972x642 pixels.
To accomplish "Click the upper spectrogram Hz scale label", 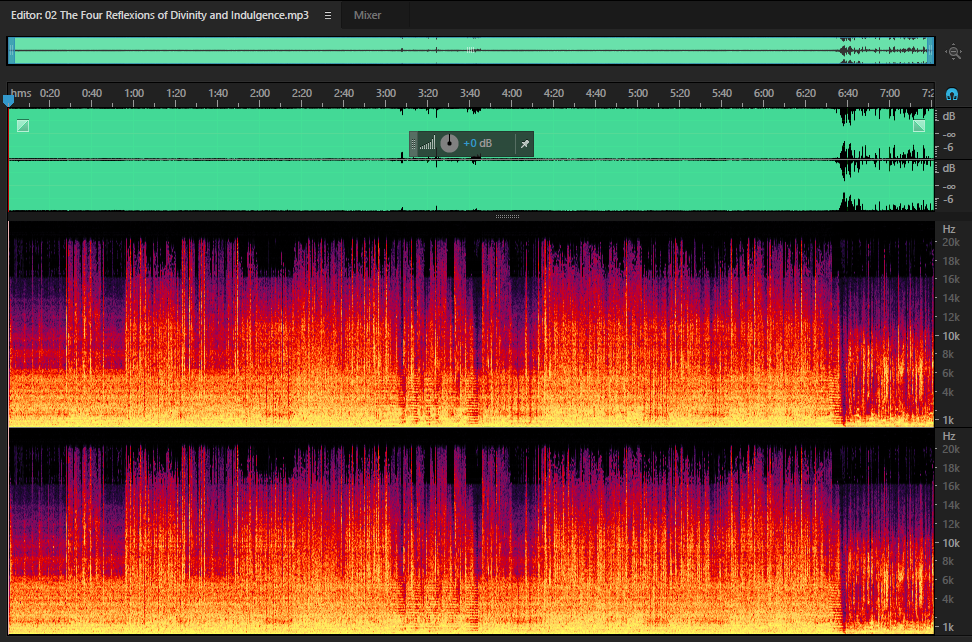I will click(948, 229).
